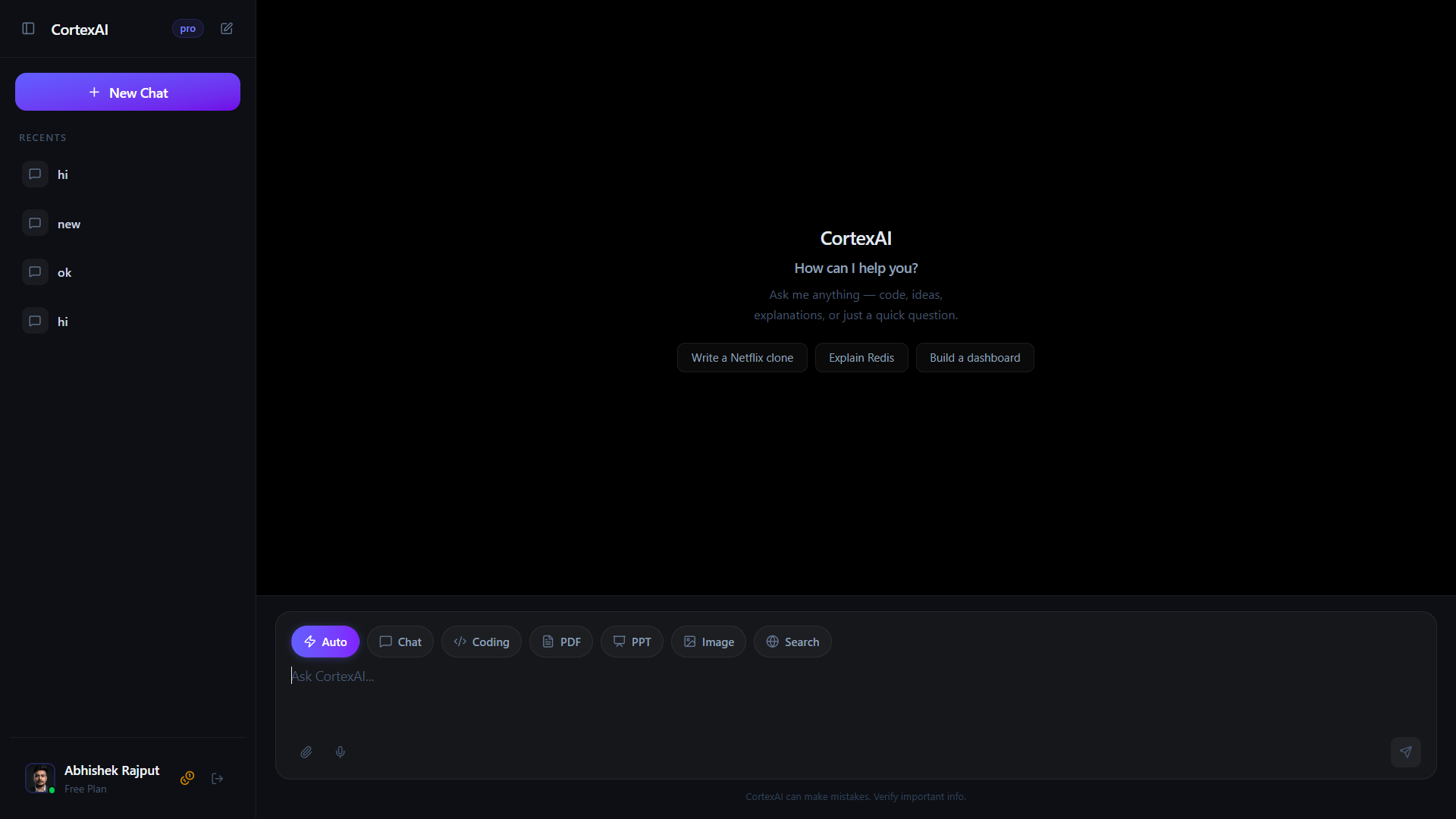The height and width of the screenshot is (819, 1456).
Task: Click the chat bubble icon beside "ok"
Action: tap(35, 271)
